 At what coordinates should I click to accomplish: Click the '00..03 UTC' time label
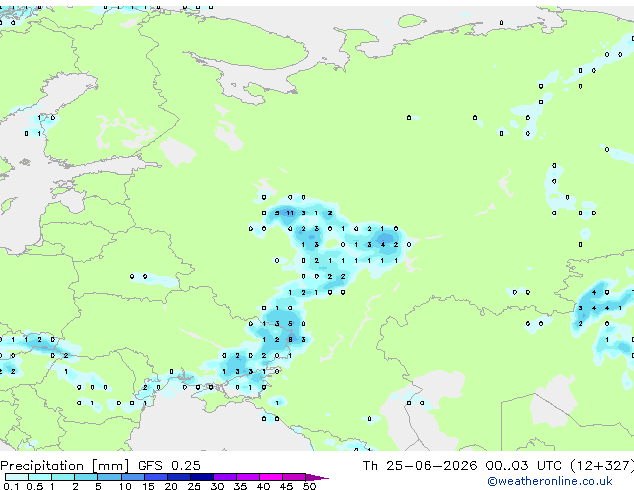click(x=524, y=466)
